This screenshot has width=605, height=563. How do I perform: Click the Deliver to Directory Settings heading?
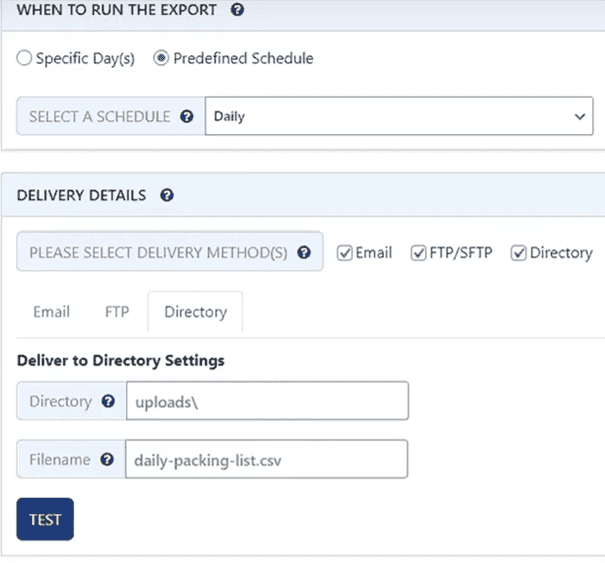[121, 360]
